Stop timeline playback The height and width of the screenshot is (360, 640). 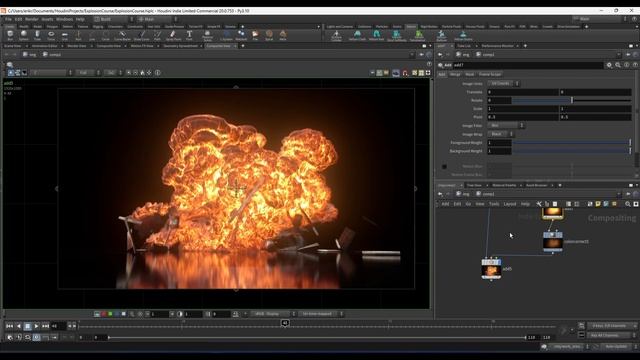coord(27,326)
